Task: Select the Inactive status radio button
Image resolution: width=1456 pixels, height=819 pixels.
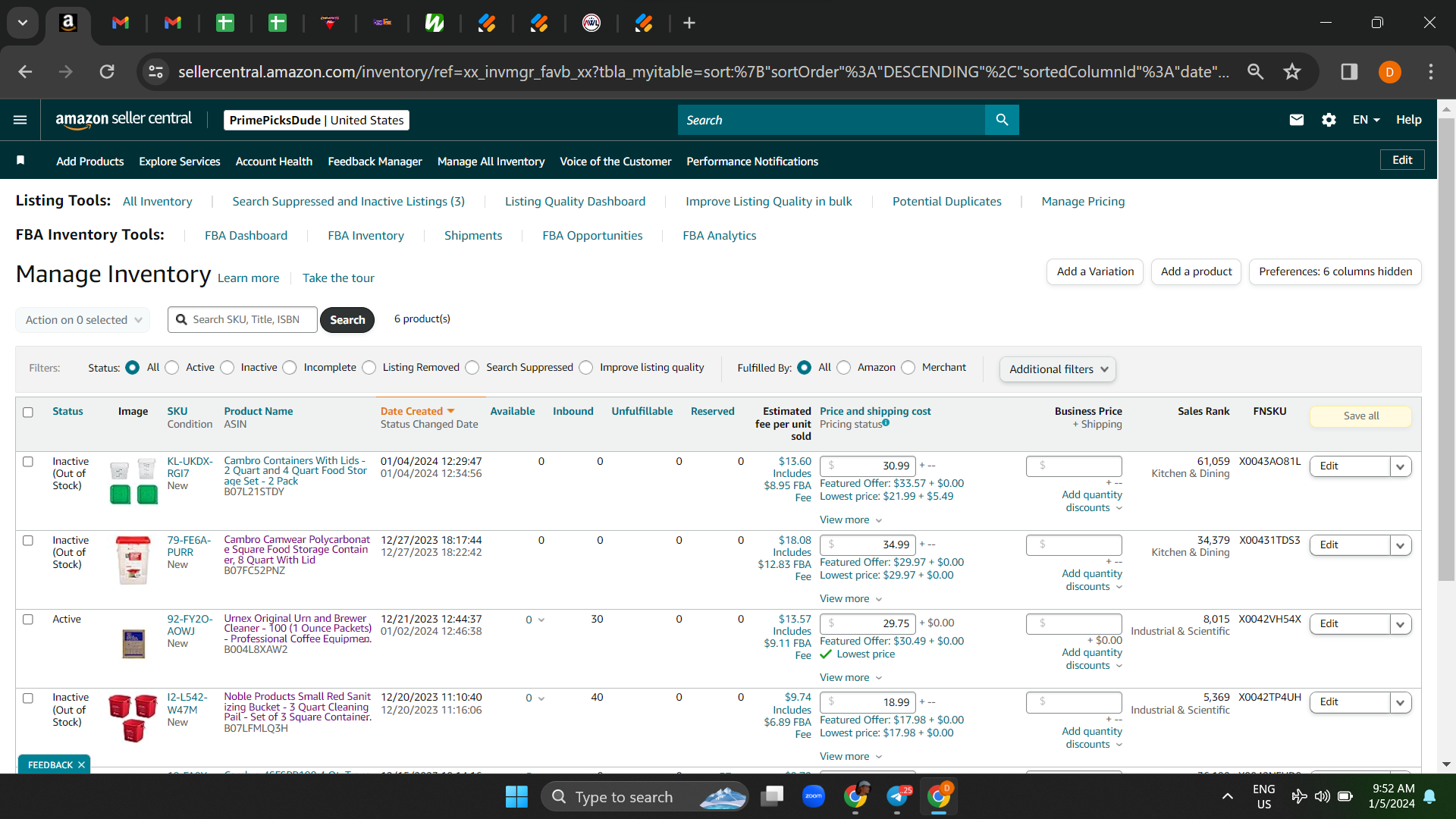Action: pyautogui.click(x=227, y=368)
